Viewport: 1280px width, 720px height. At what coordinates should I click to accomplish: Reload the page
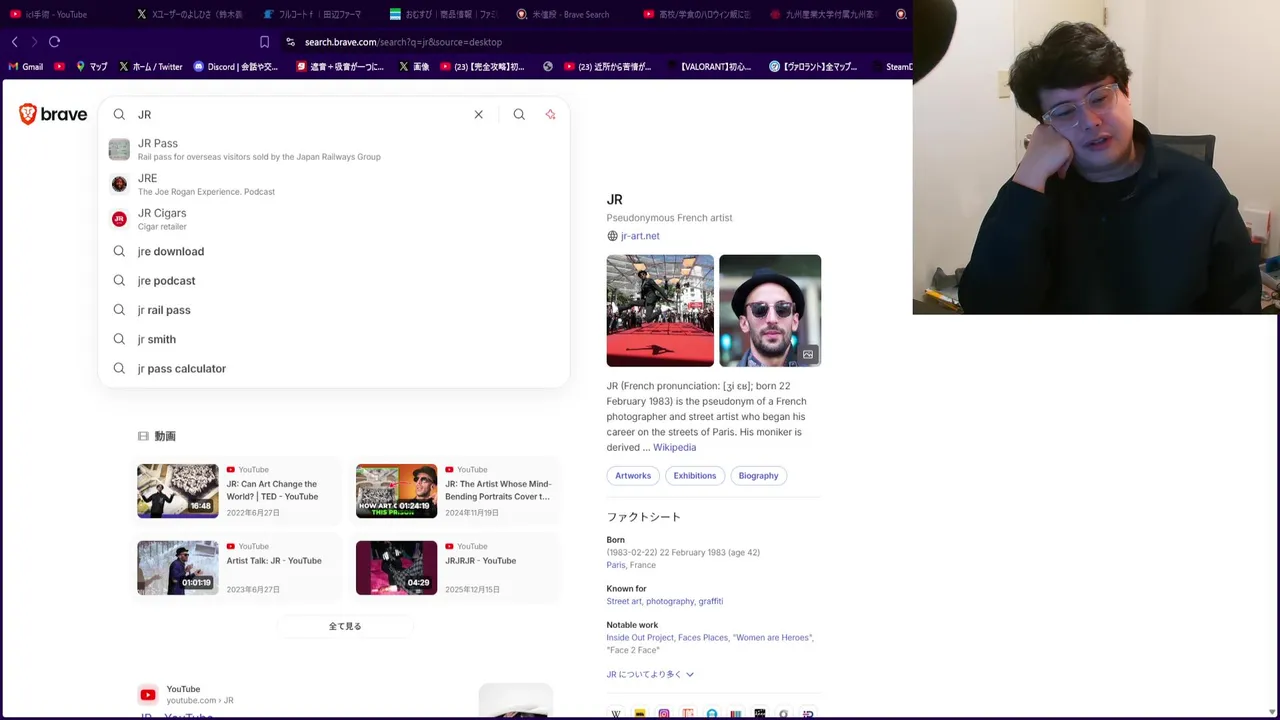[x=55, y=42]
